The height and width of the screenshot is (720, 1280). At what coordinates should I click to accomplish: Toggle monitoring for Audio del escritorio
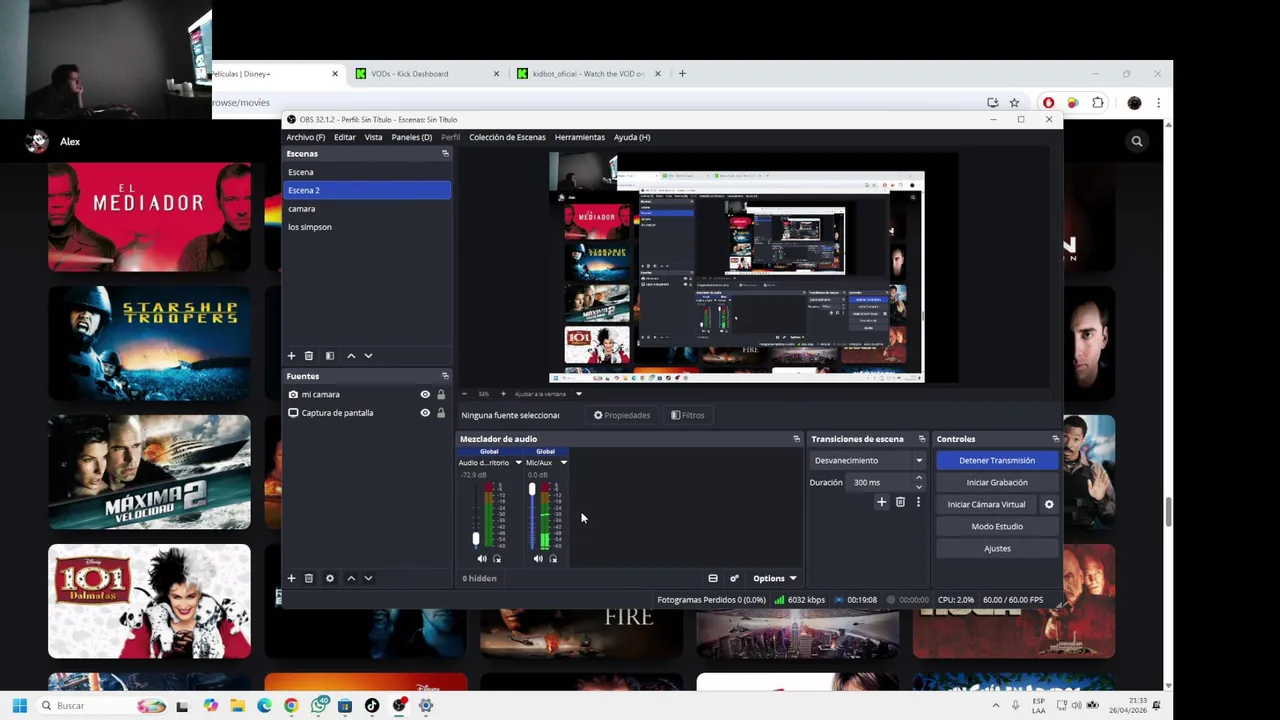pos(497,559)
